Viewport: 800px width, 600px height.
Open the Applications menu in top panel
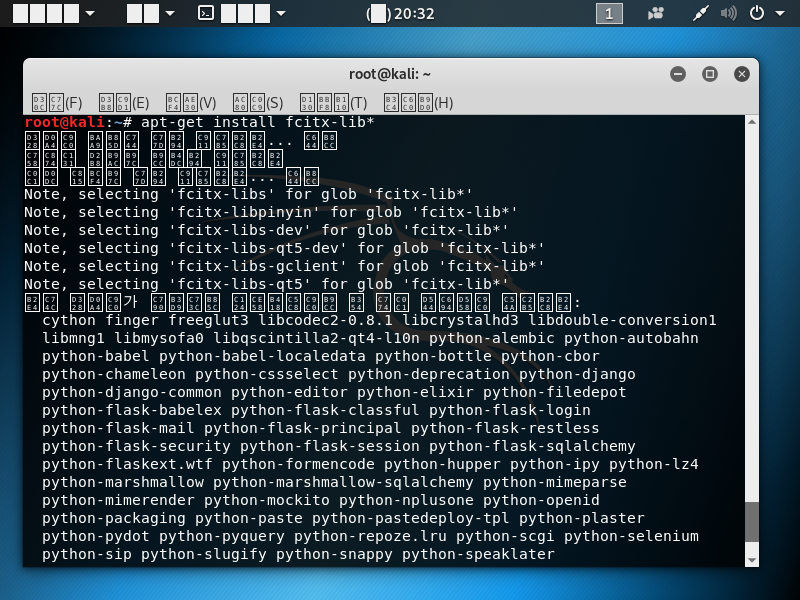point(54,13)
